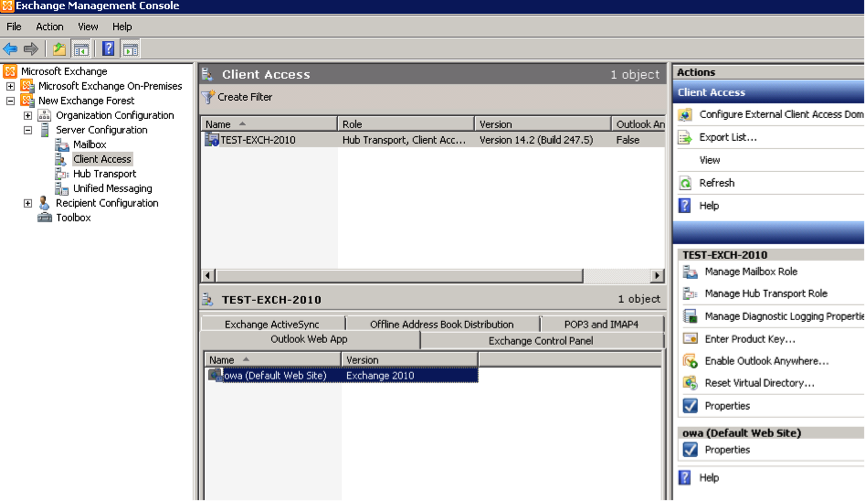The width and height of the screenshot is (865, 501).
Task: Sort virtual directories by Version column
Action: pyautogui.click(x=409, y=360)
